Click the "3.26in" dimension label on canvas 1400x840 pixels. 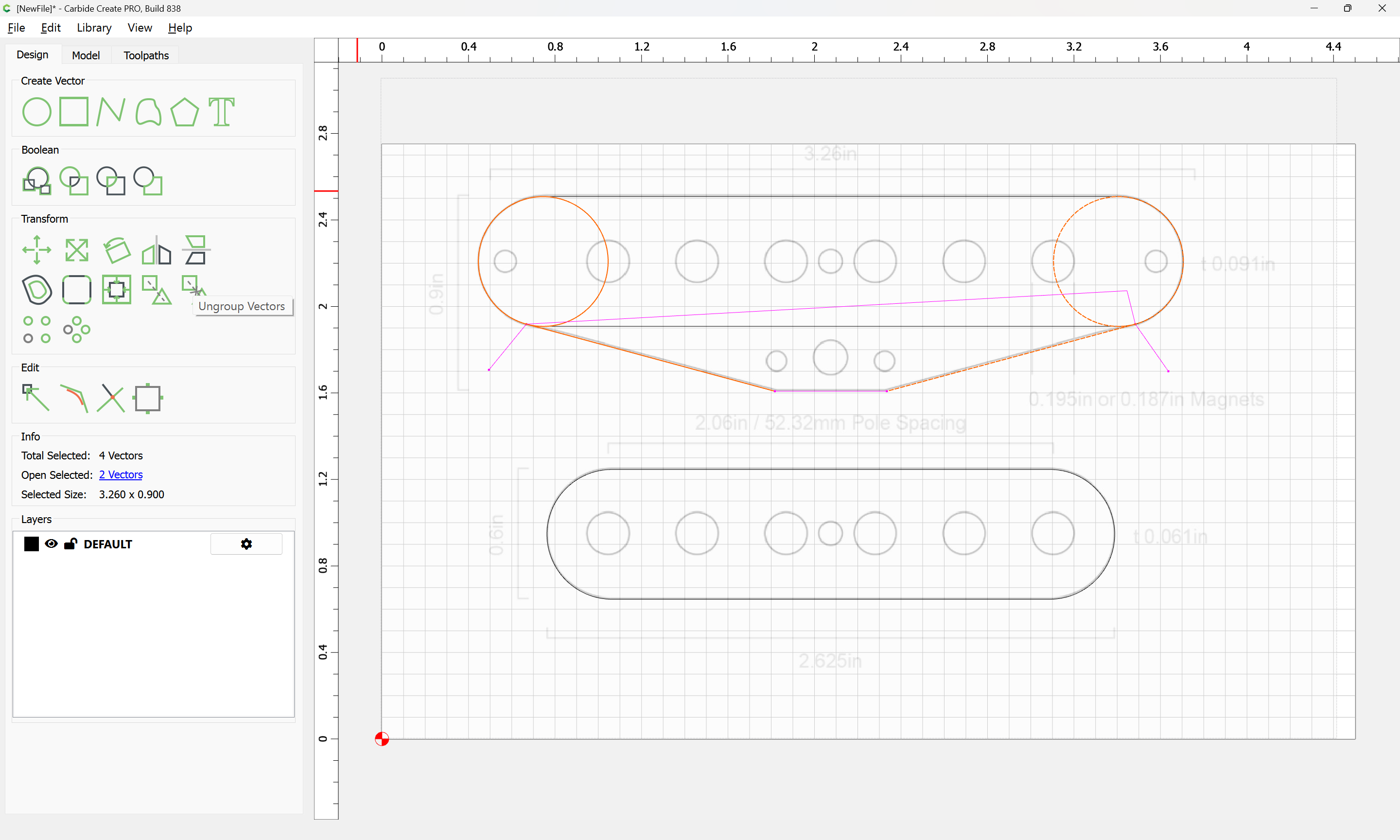[830, 154]
